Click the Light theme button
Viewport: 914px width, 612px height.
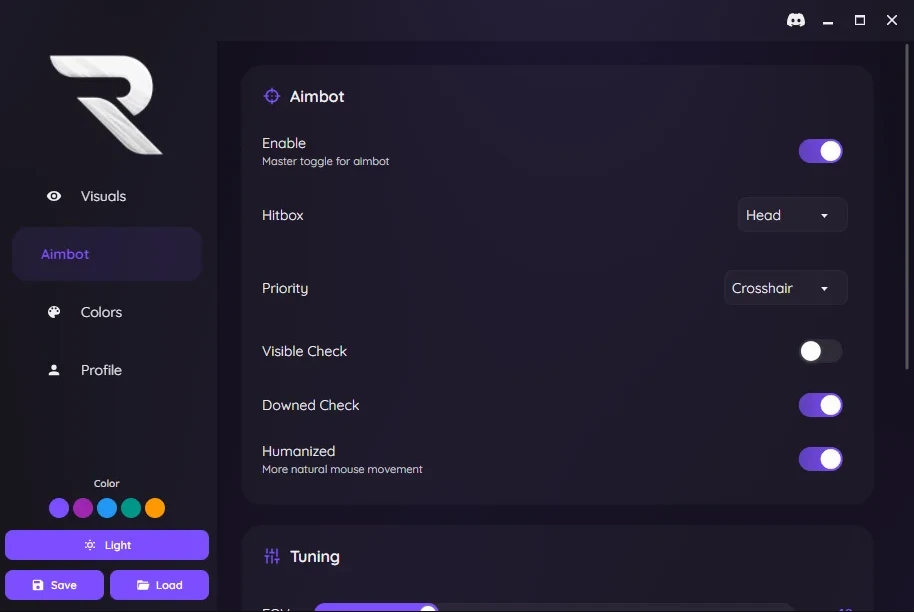[x=107, y=545]
